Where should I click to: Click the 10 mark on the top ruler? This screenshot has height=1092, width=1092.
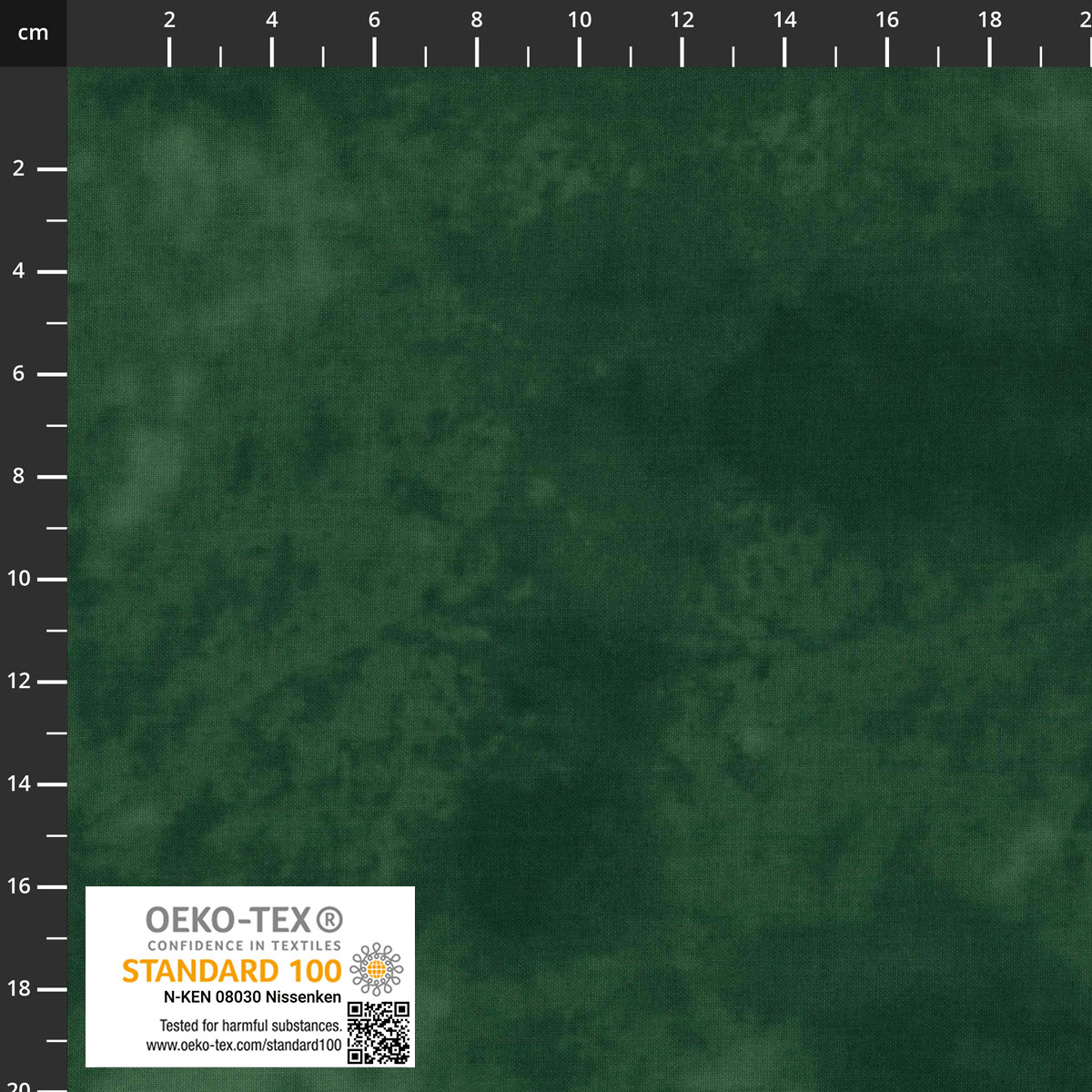click(580, 20)
